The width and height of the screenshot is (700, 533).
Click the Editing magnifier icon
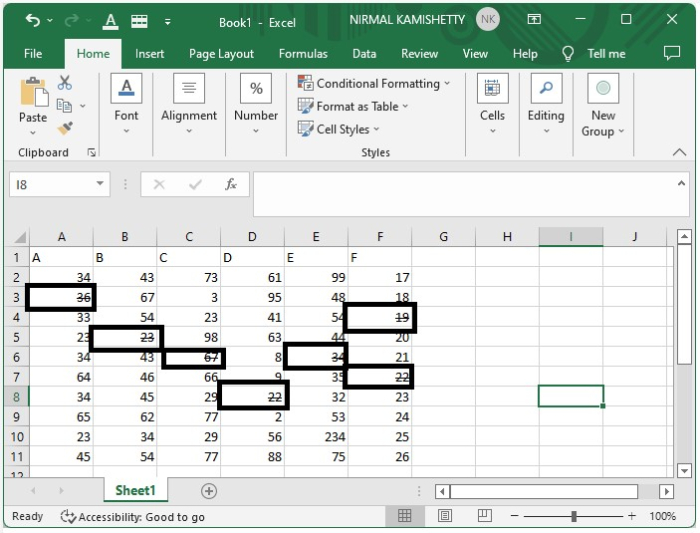point(546,88)
